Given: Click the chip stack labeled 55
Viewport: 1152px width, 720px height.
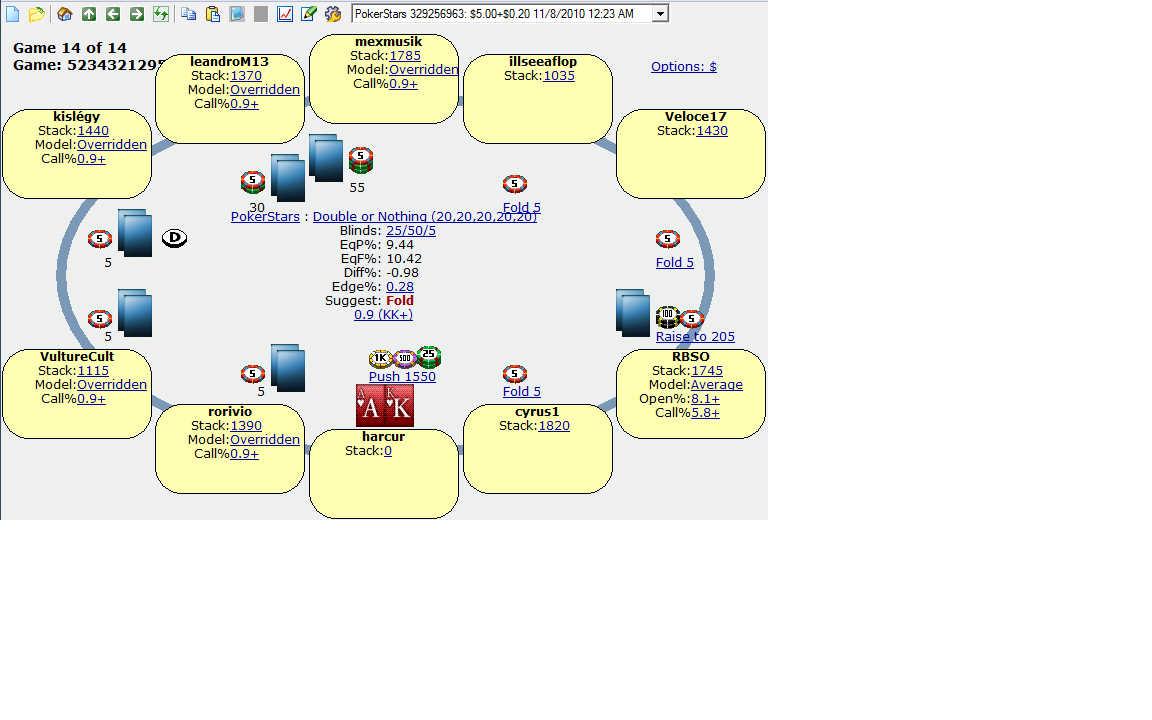Looking at the screenshot, I should (360, 160).
